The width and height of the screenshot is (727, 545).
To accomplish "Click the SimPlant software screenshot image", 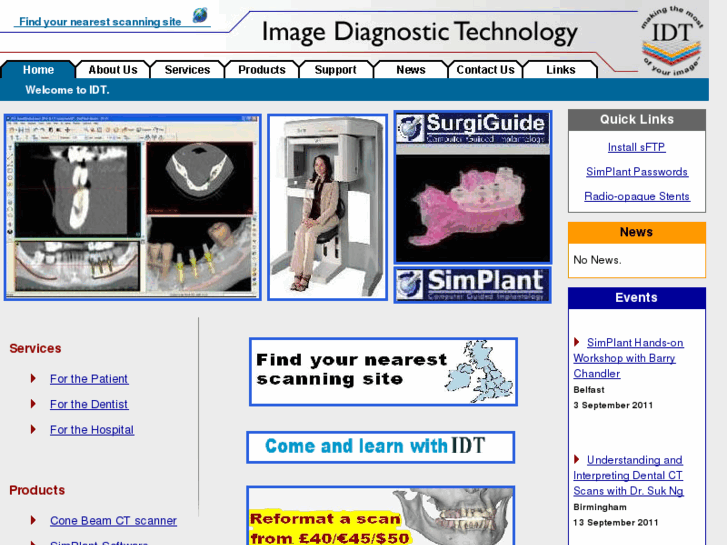I will pyautogui.click(x=133, y=207).
